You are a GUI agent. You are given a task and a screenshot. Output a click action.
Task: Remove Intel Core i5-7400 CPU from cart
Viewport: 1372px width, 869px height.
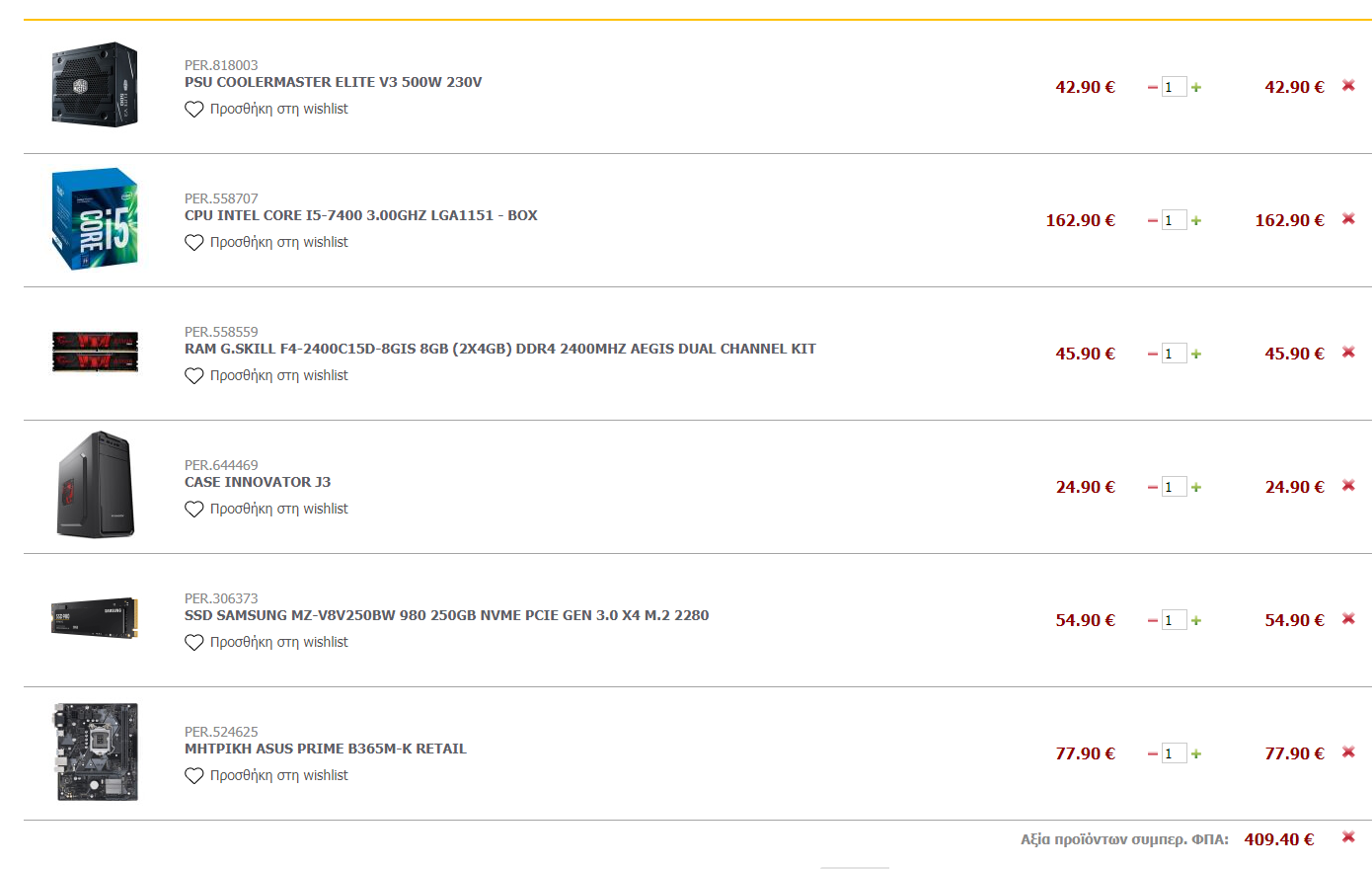[1348, 219]
